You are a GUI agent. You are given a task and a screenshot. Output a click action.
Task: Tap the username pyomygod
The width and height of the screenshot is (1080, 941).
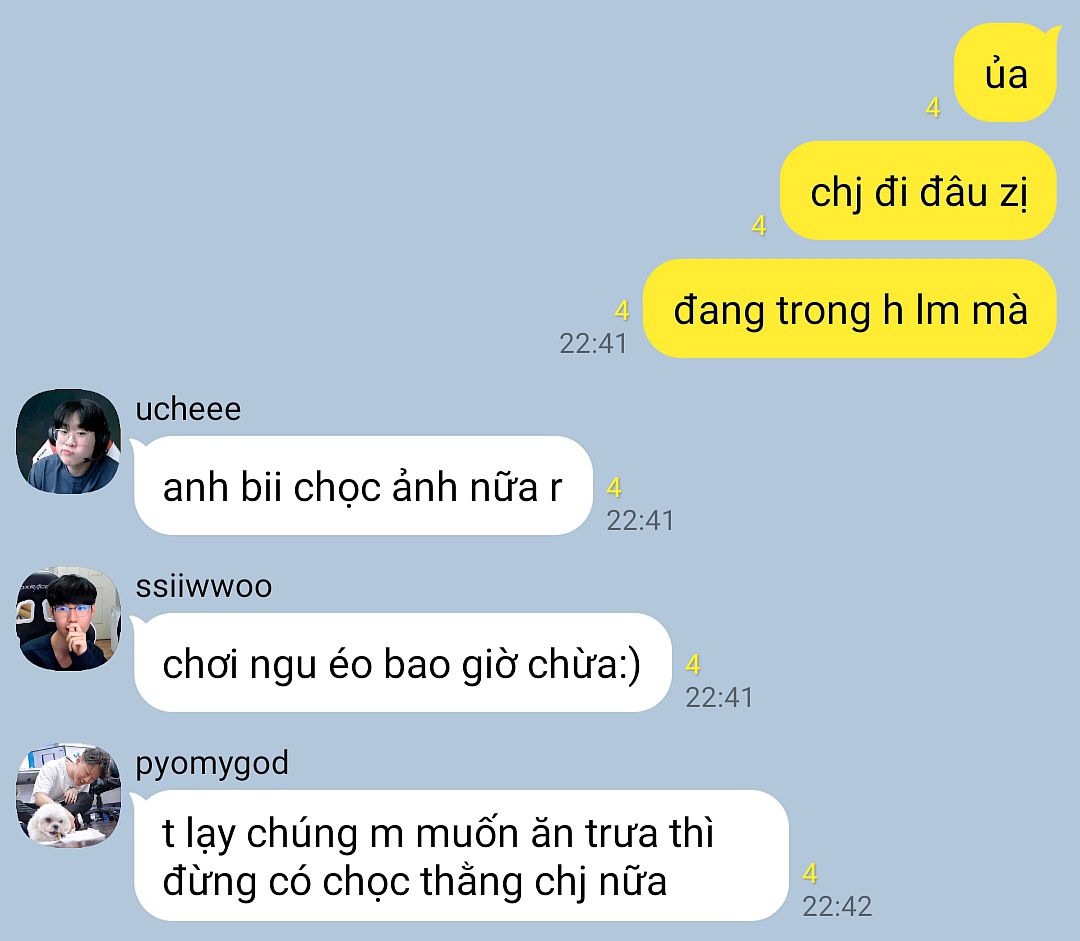pos(212,764)
